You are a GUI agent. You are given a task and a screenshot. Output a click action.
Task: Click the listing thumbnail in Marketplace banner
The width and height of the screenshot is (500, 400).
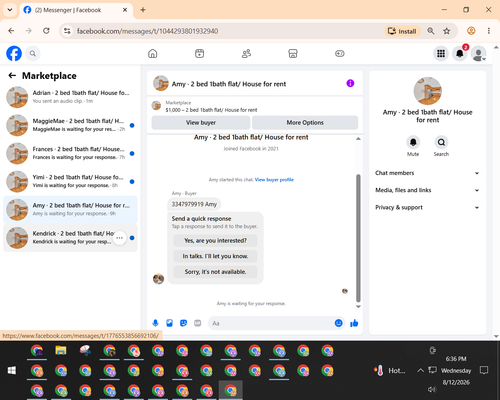point(156,106)
